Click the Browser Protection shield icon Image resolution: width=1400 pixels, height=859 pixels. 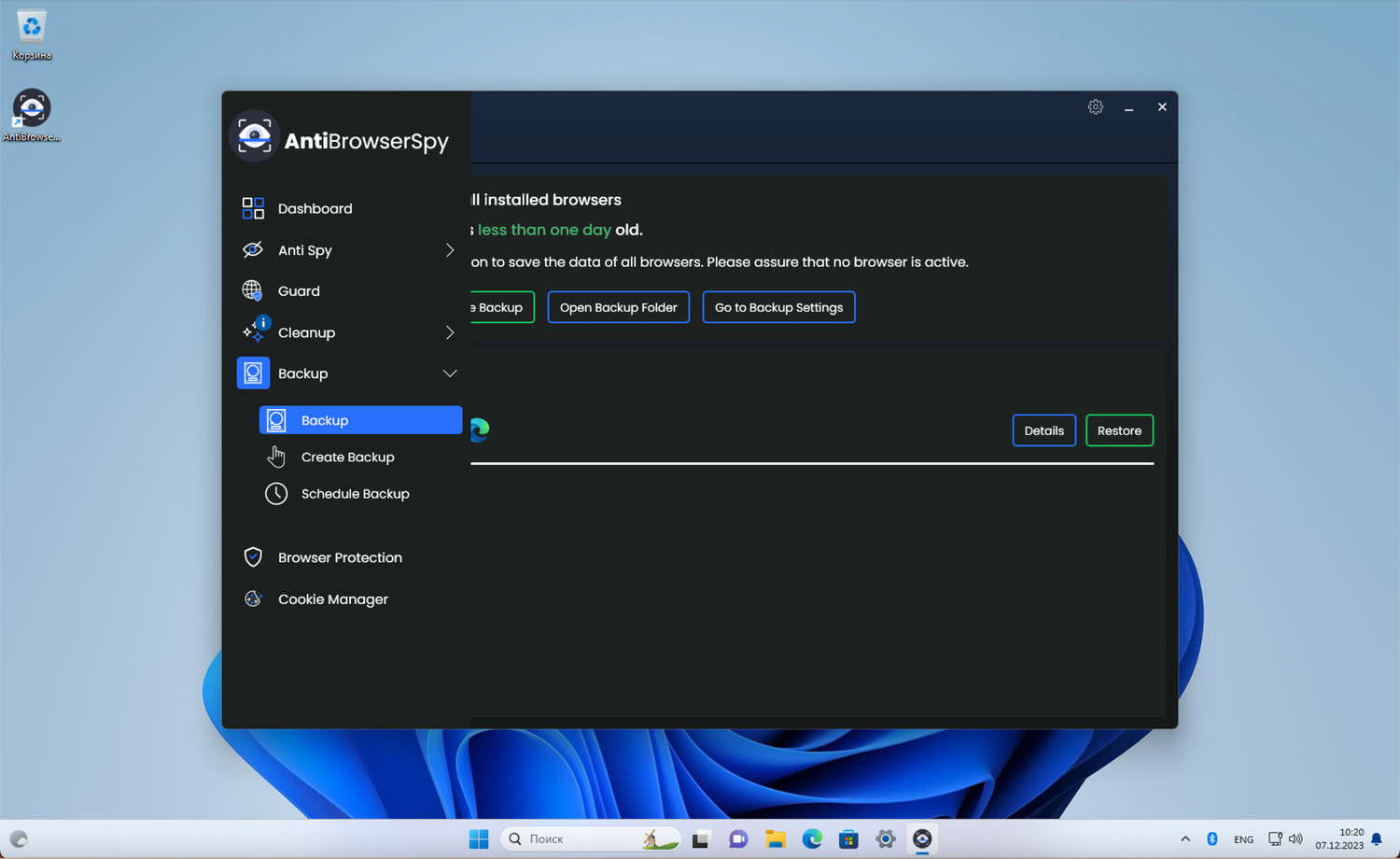pyautogui.click(x=253, y=557)
